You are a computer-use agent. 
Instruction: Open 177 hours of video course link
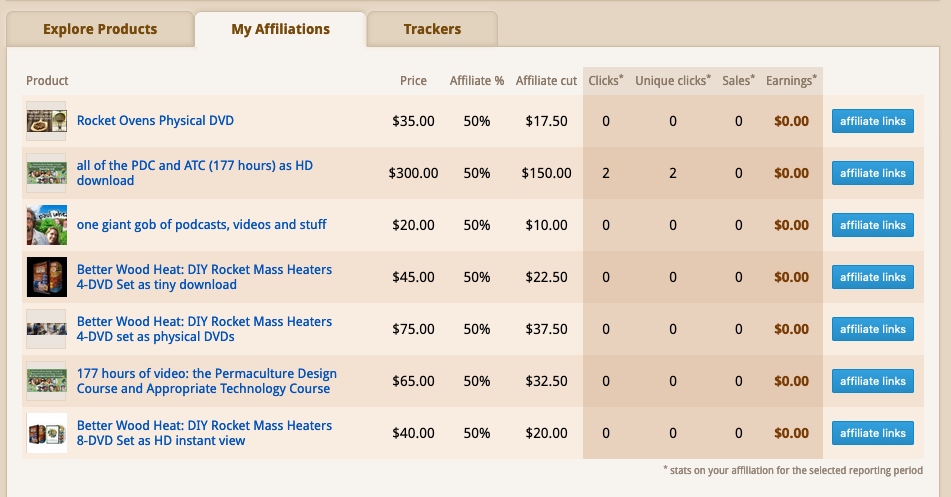[x=206, y=381]
